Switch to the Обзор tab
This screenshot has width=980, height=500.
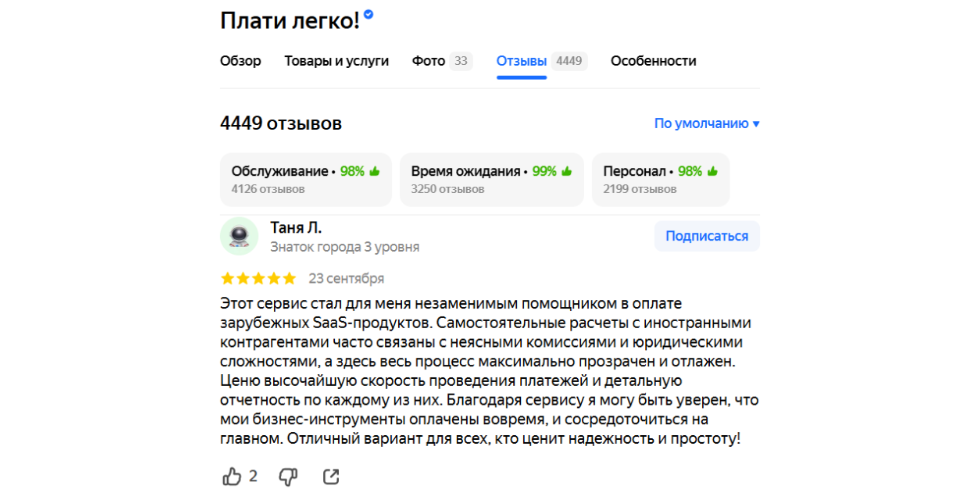click(x=240, y=61)
